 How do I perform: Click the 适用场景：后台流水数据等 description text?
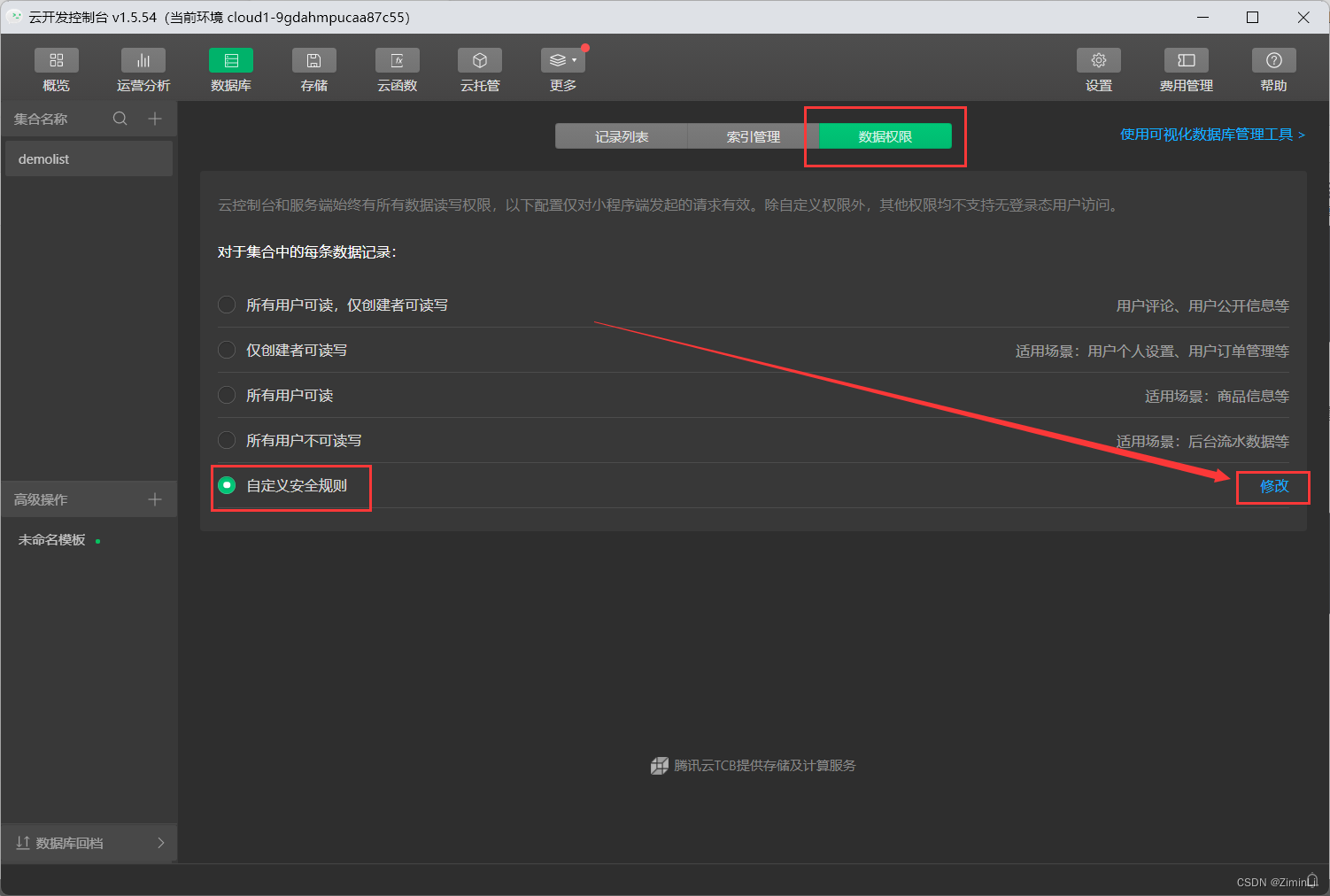pos(1202,441)
